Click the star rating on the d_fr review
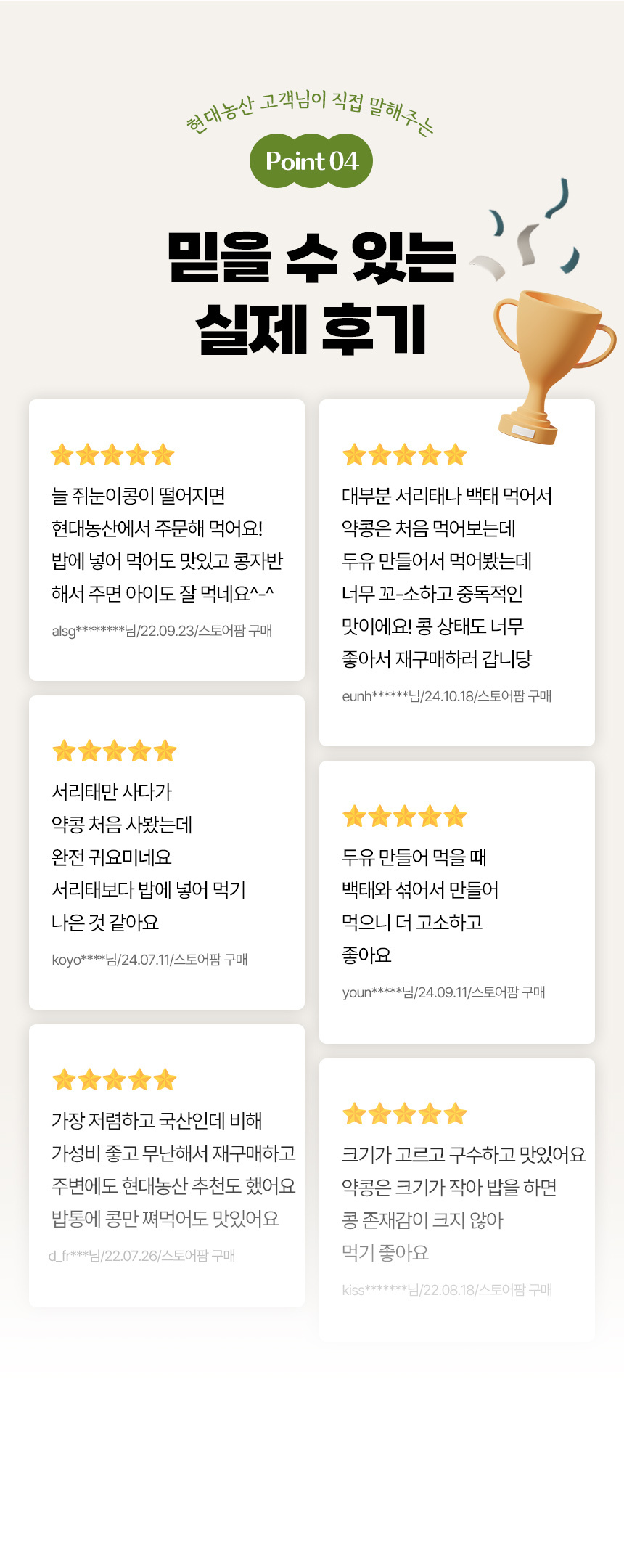This screenshot has height=1568, width=624. pos(114,1079)
